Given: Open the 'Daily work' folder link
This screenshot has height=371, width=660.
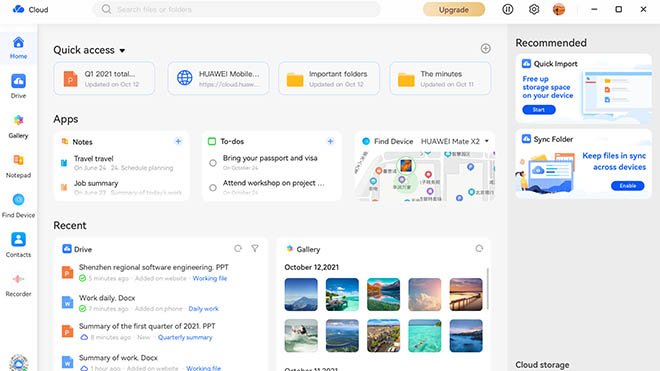Looking at the screenshot, I should (x=203, y=309).
